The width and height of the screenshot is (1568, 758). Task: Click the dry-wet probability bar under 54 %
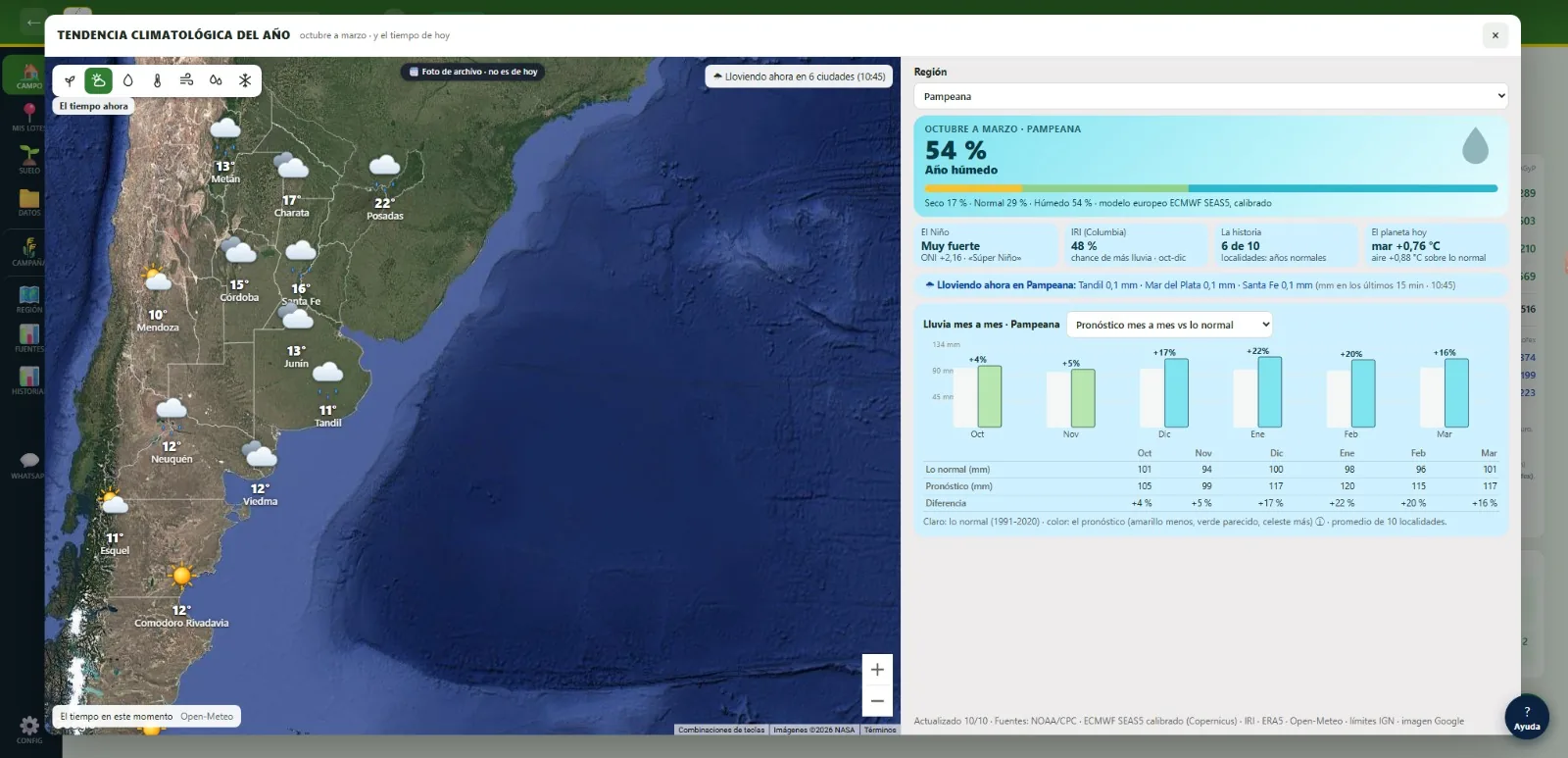click(1210, 188)
